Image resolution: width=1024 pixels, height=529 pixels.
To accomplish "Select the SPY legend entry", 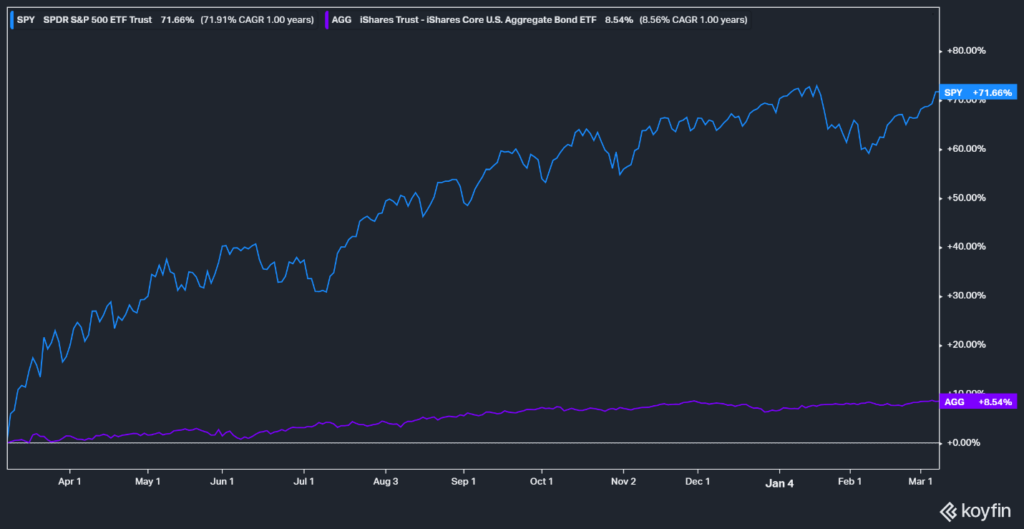I will 165,20.
